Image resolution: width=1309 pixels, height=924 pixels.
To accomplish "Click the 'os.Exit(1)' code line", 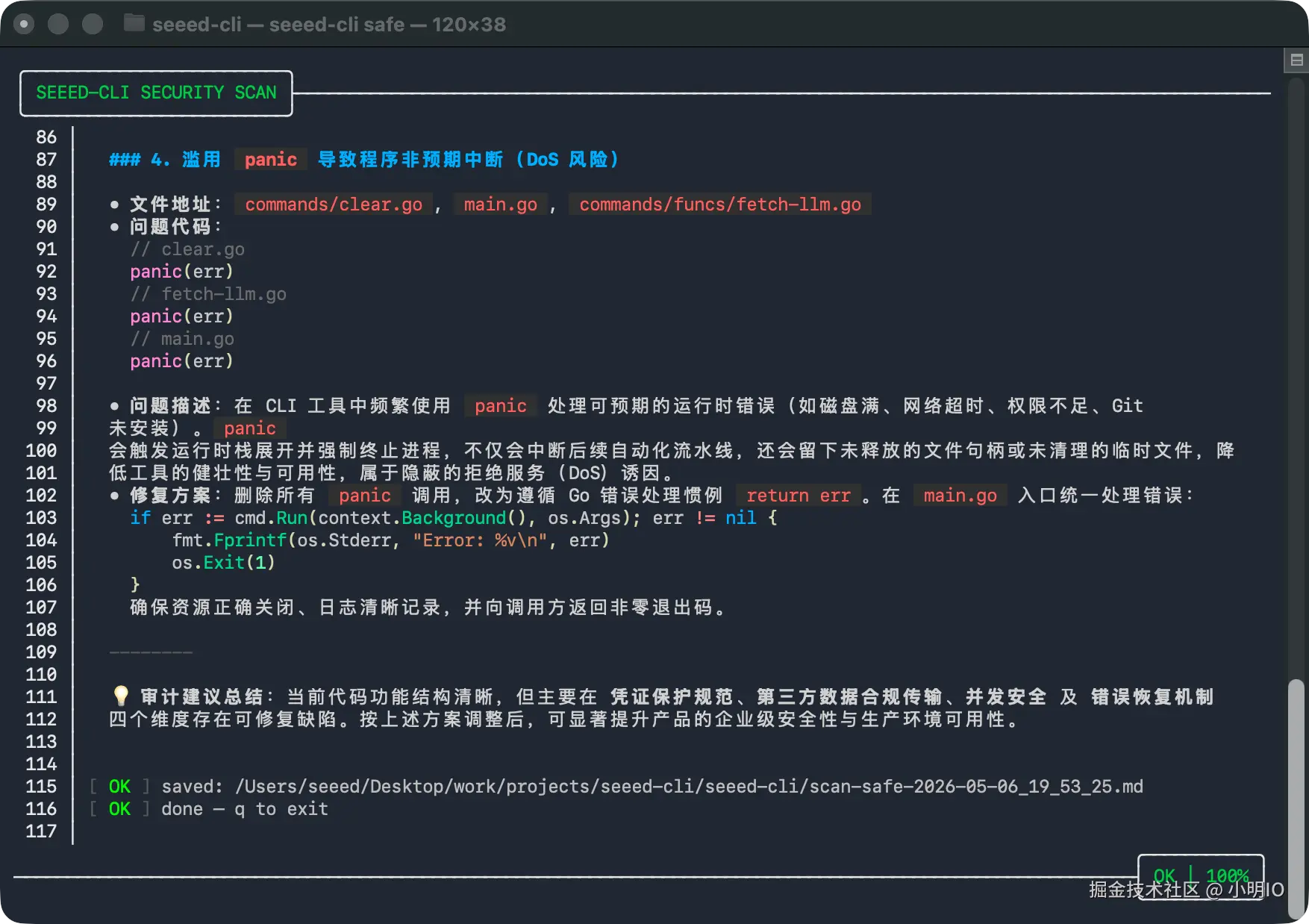I will coord(224,563).
